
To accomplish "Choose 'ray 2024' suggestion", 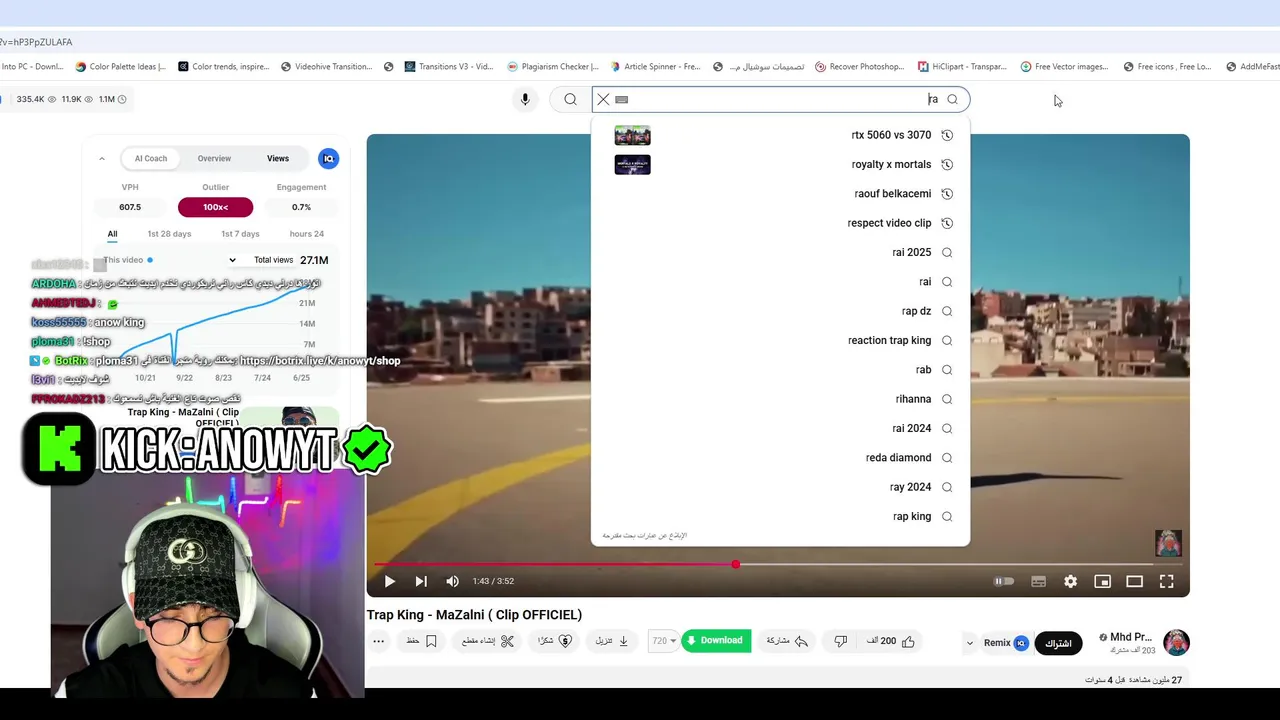I will pyautogui.click(x=781, y=487).
